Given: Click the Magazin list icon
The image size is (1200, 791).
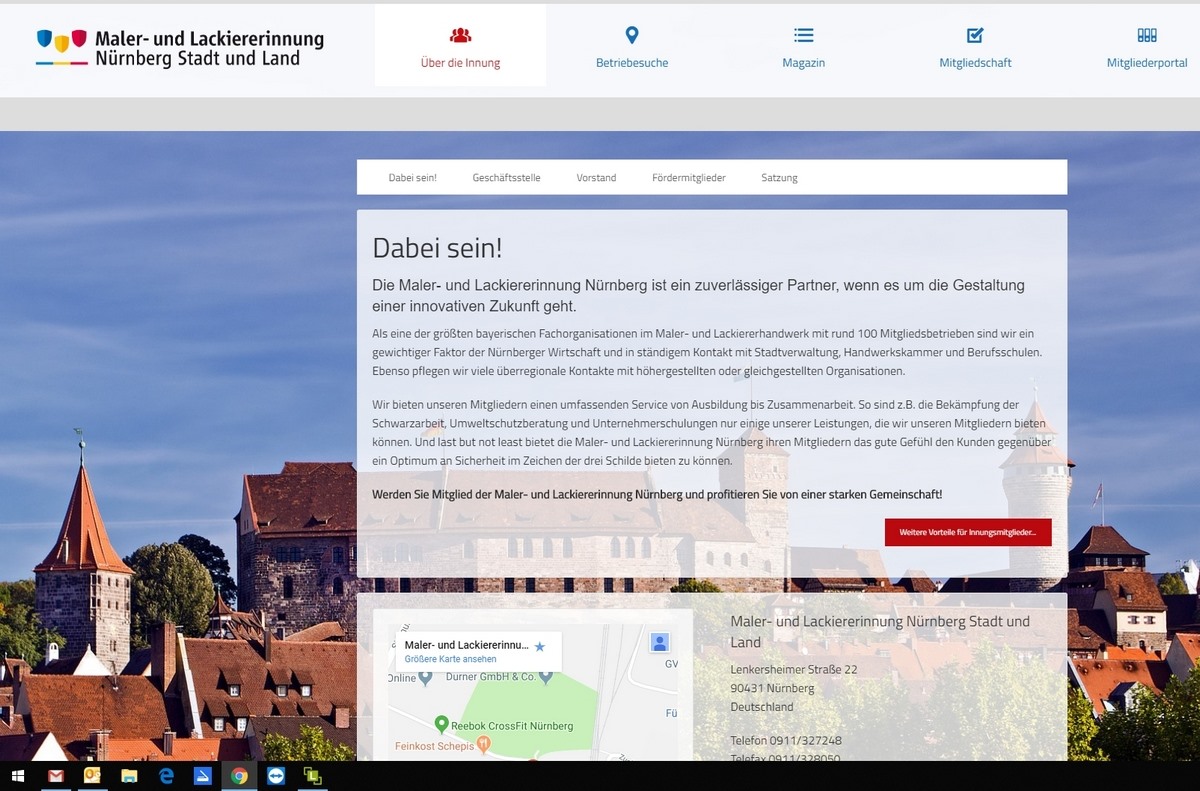Looking at the screenshot, I should [x=804, y=35].
